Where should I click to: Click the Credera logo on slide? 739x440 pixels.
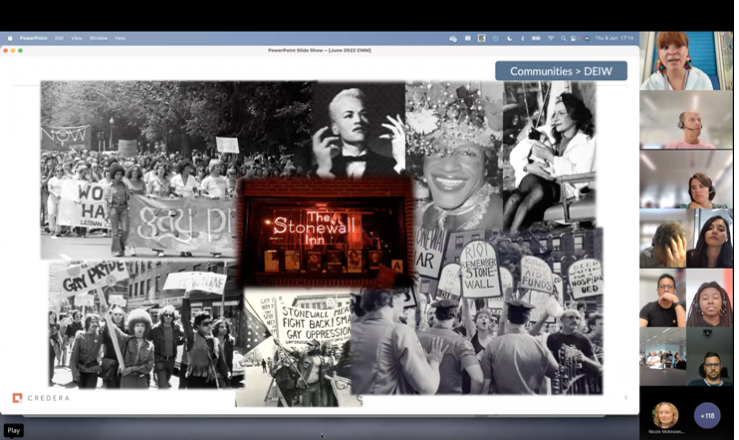(41, 398)
